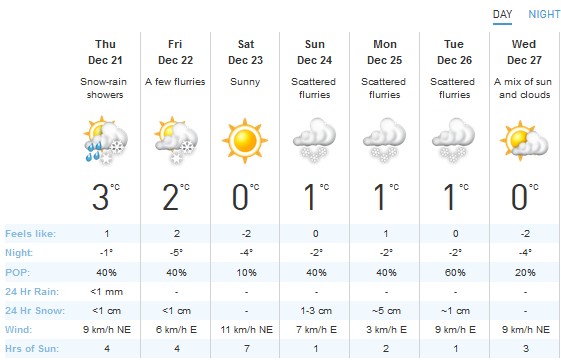The width and height of the screenshot is (561, 360).
Task: Click the POP row label
Action: [18, 272]
